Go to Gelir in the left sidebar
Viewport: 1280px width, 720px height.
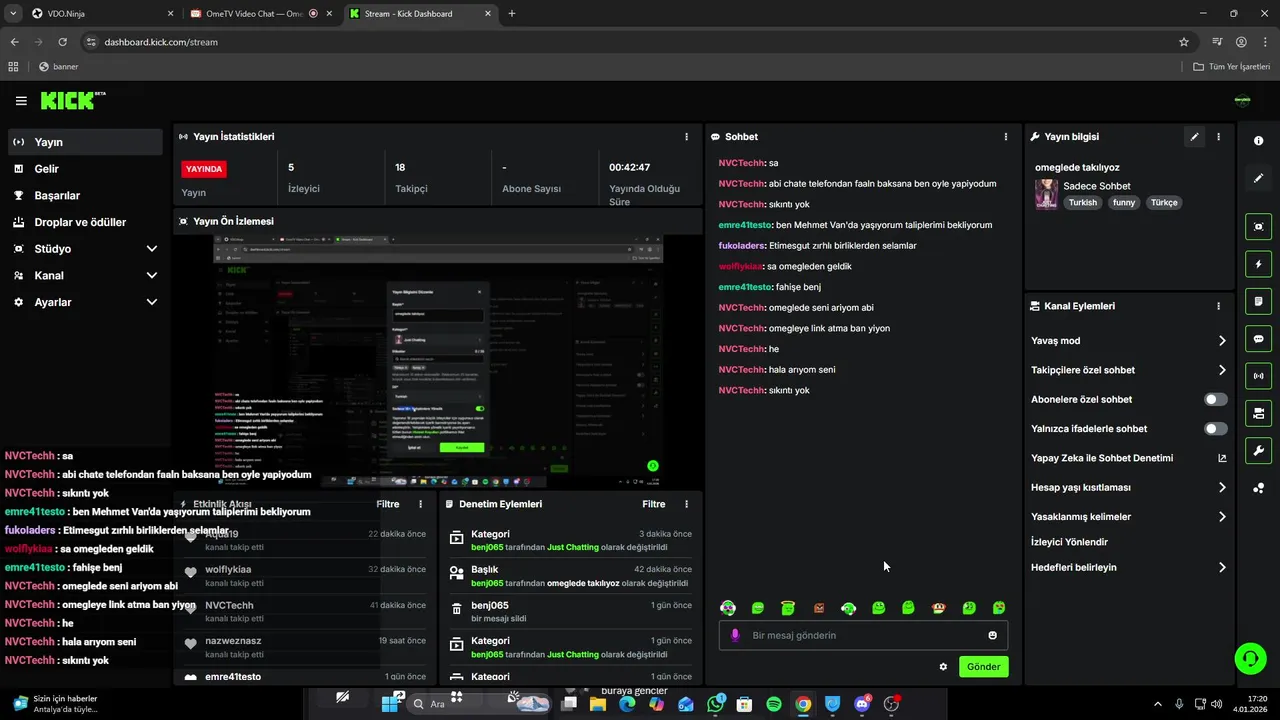coord(86,169)
